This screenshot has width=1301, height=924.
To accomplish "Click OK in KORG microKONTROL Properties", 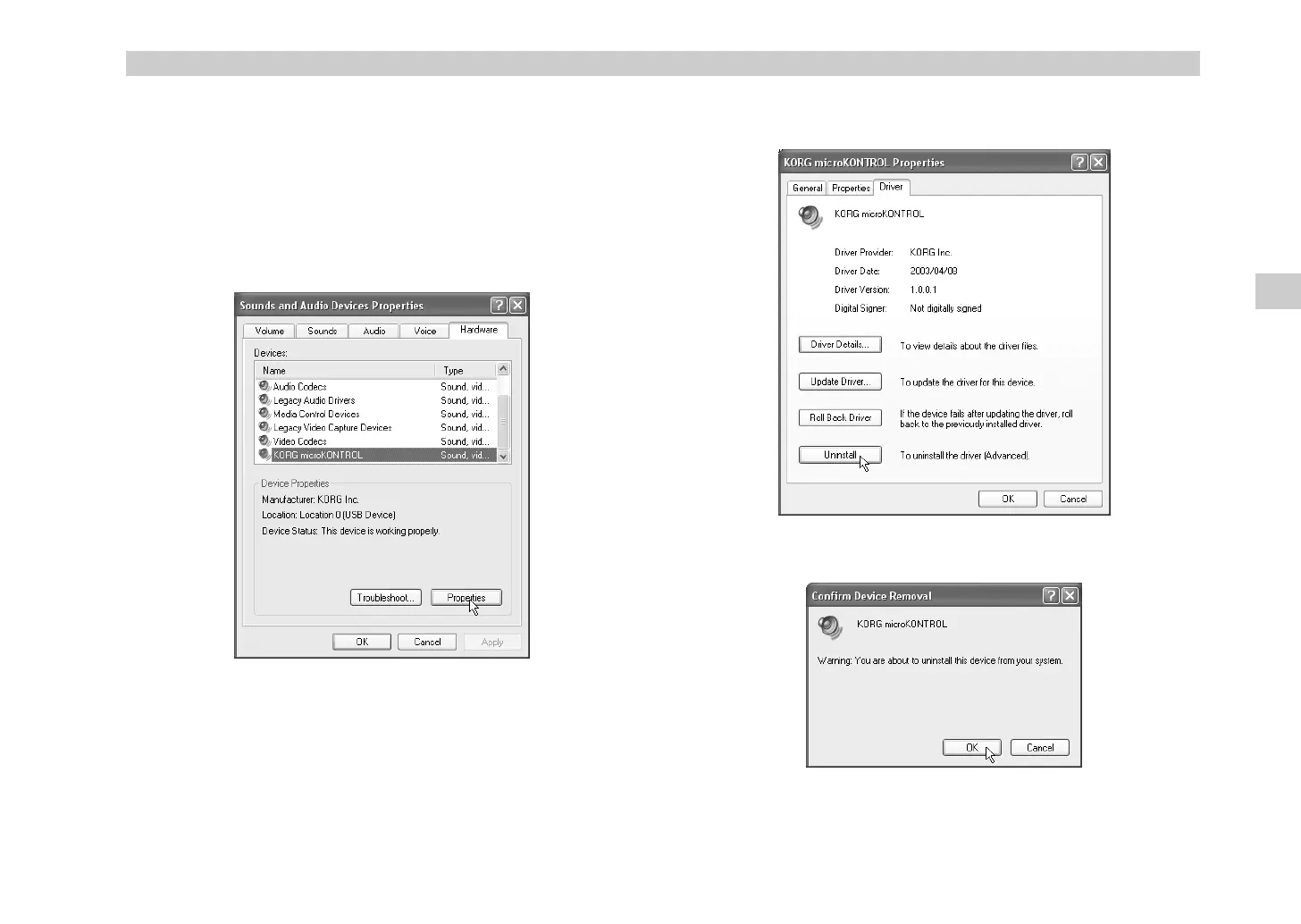I will click(x=1008, y=499).
